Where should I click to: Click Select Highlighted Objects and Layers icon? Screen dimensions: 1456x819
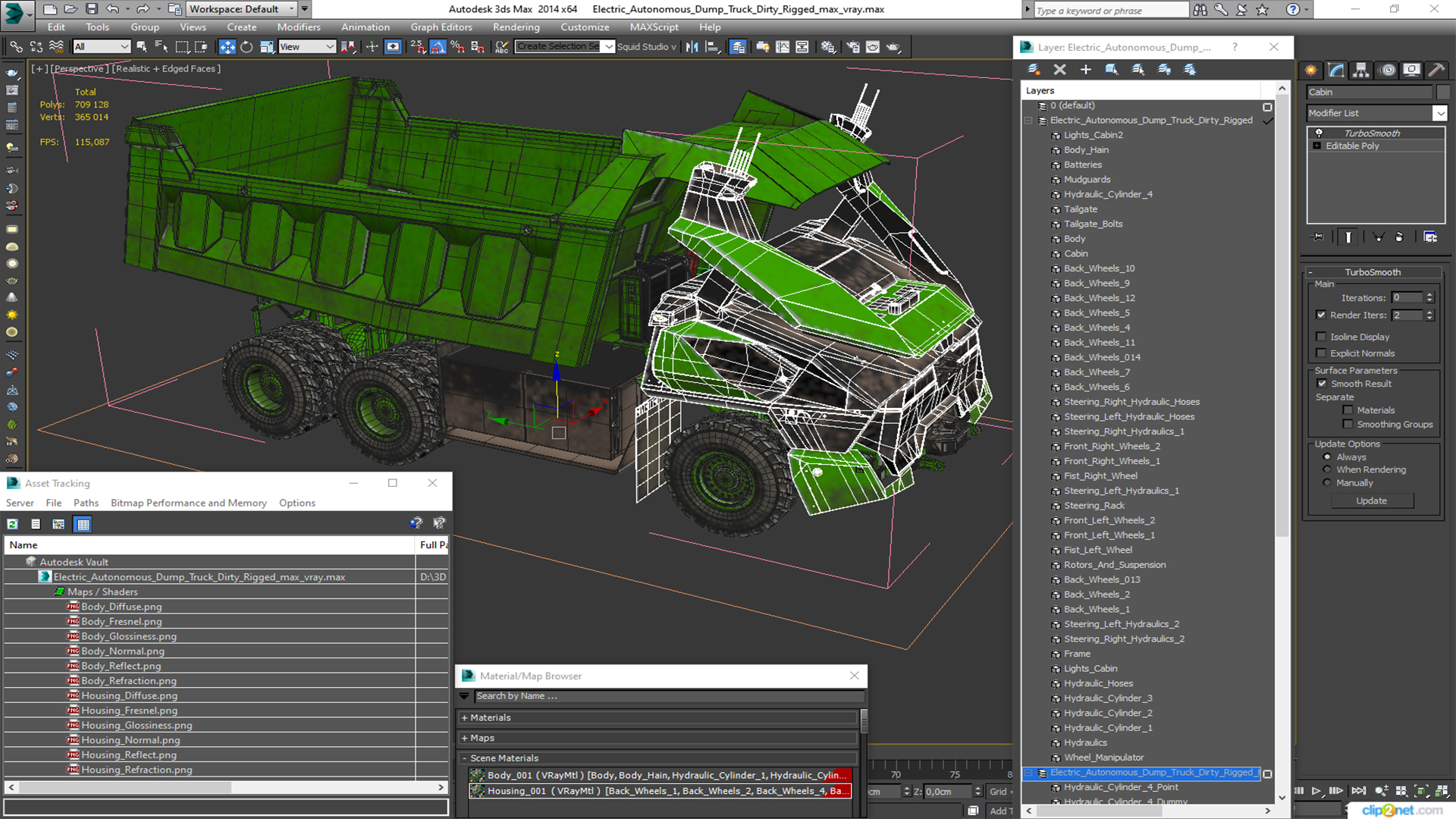pos(1112,69)
